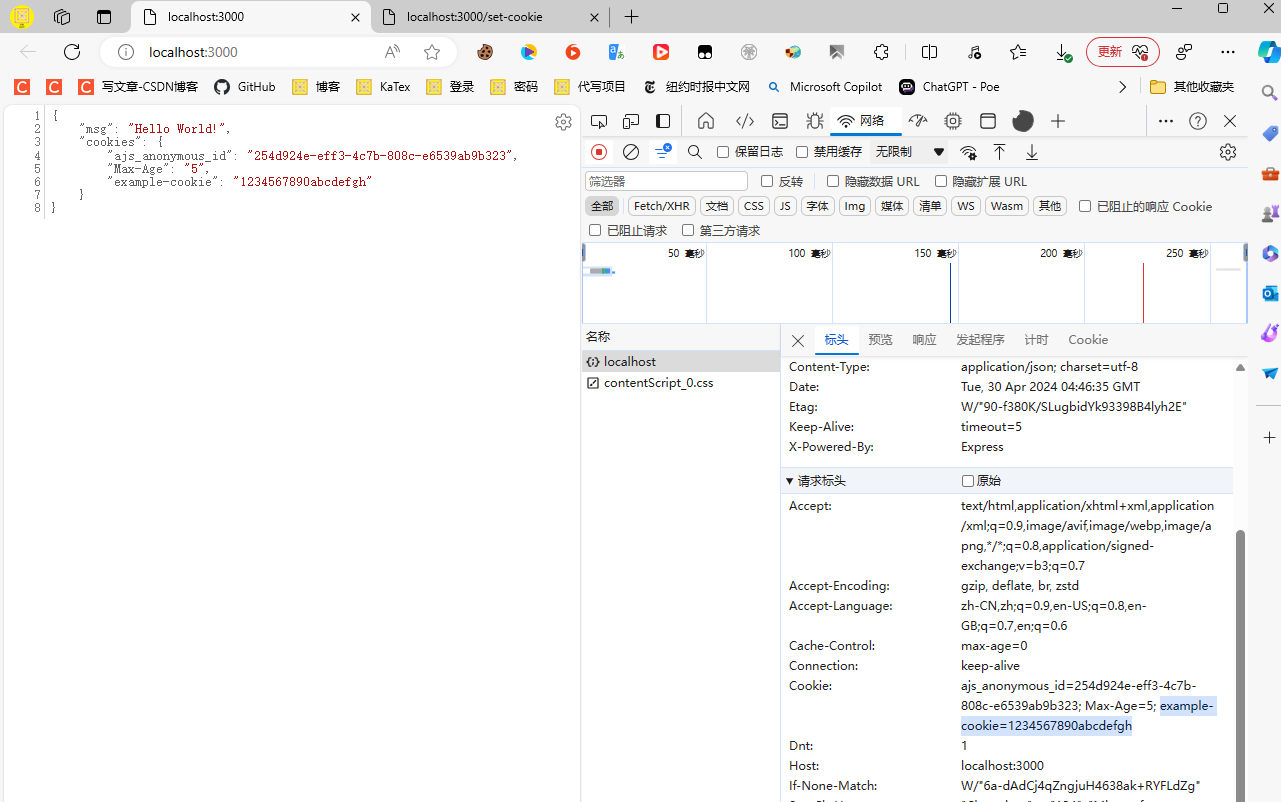This screenshot has height=802, width=1281.
Task: Open cookie extension icon in toolbar
Action: pyautogui.click(x=485, y=52)
